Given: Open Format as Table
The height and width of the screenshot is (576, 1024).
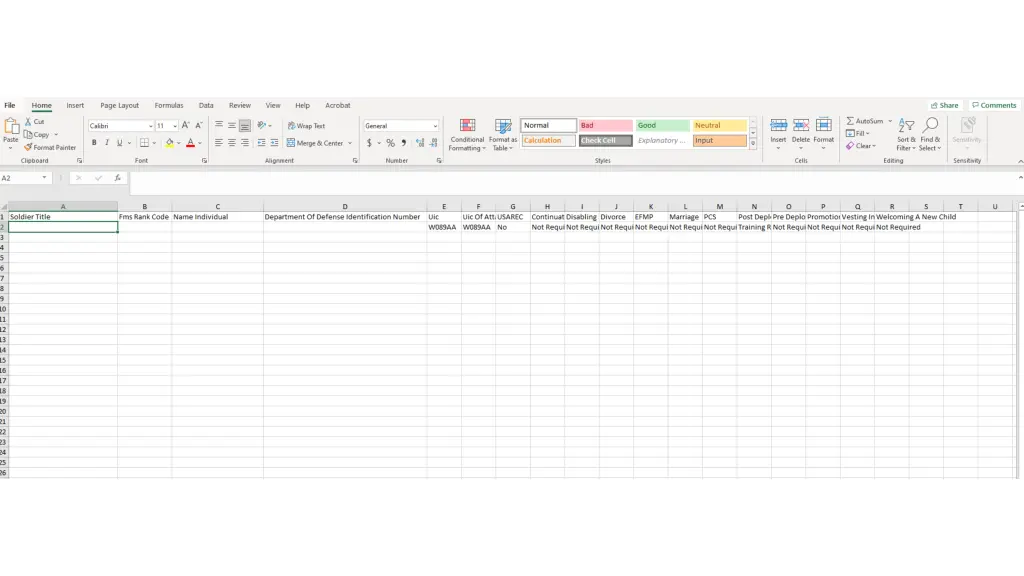Looking at the screenshot, I should [x=503, y=135].
